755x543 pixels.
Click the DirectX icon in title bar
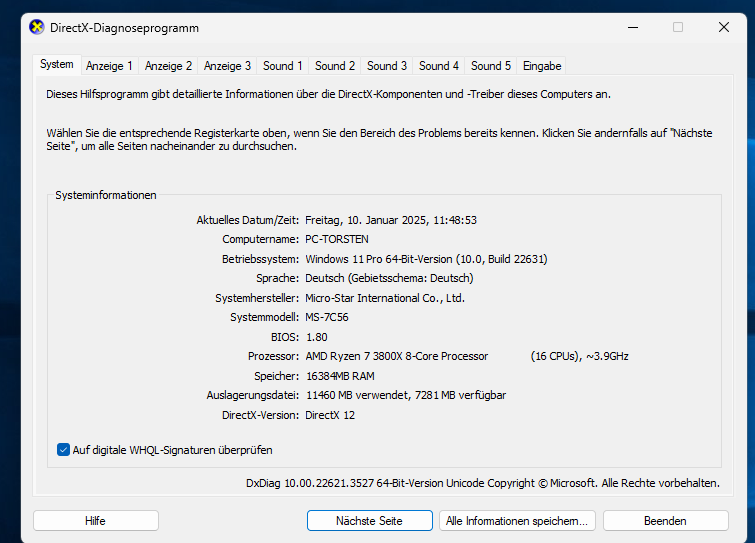37,27
